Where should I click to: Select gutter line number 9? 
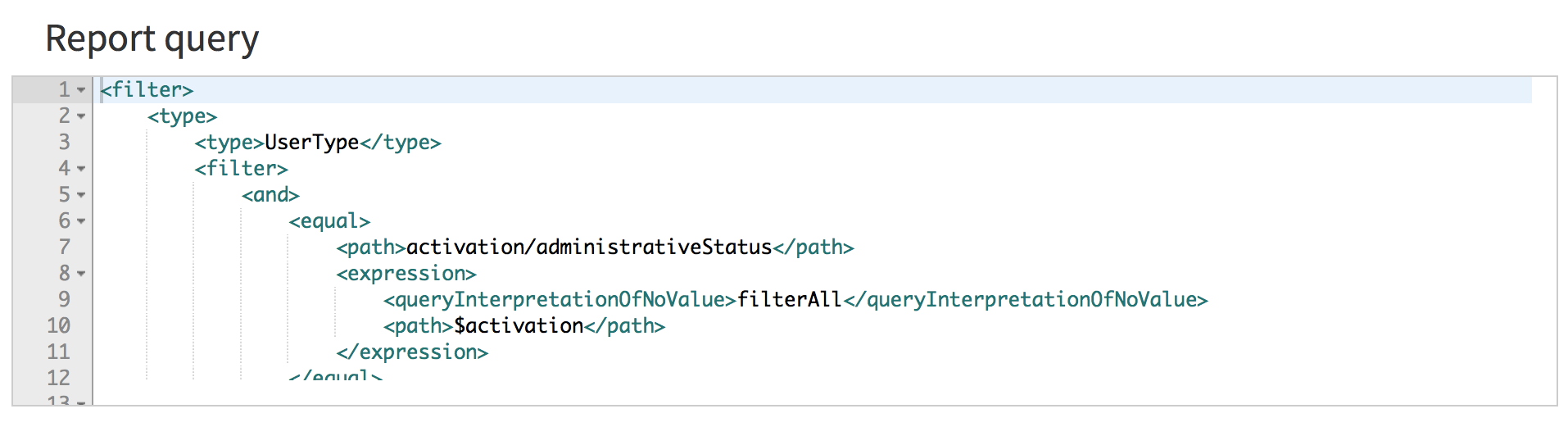pos(64,300)
